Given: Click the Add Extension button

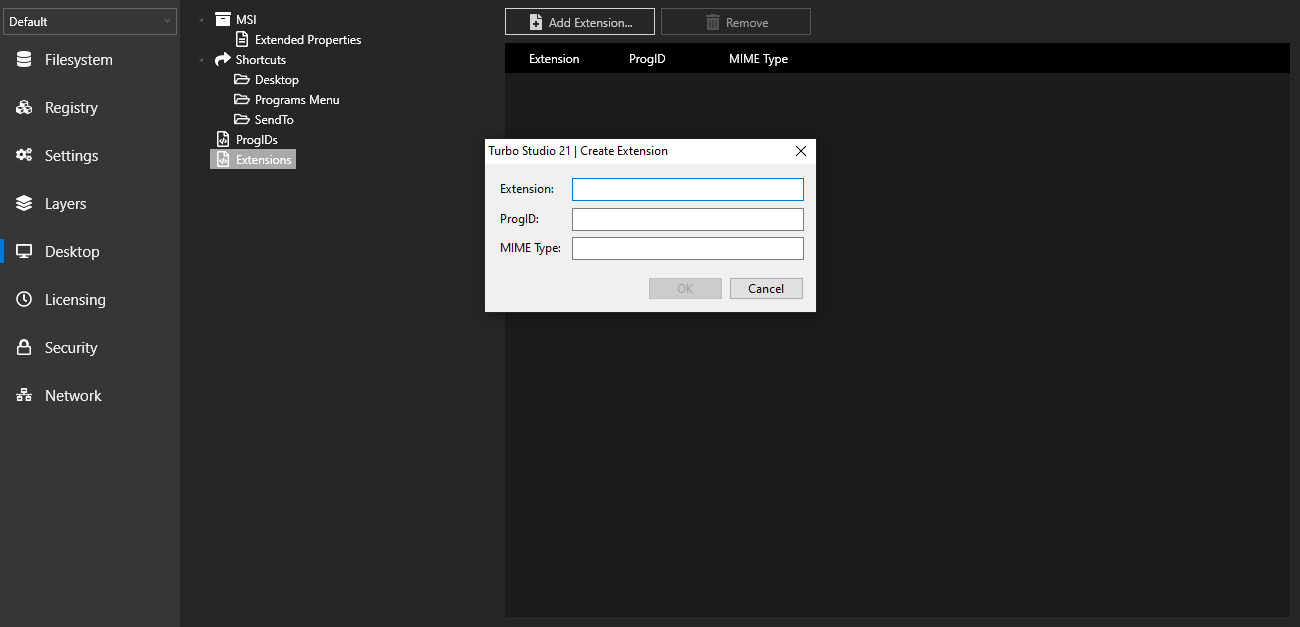Looking at the screenshot, I should pyautogui.click(x=580, y=22).
